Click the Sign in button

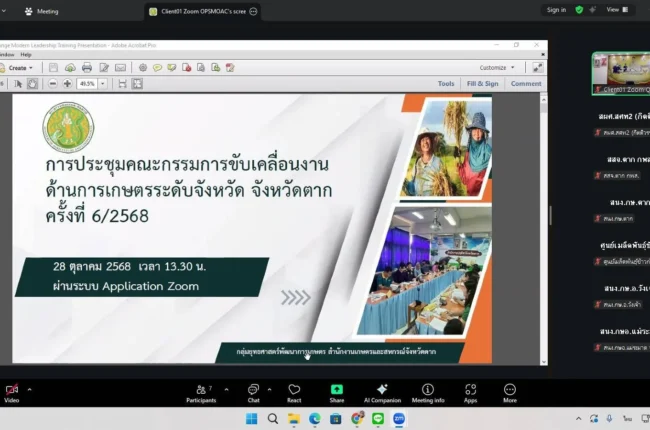pyautogui.click(x=555, y=10)
